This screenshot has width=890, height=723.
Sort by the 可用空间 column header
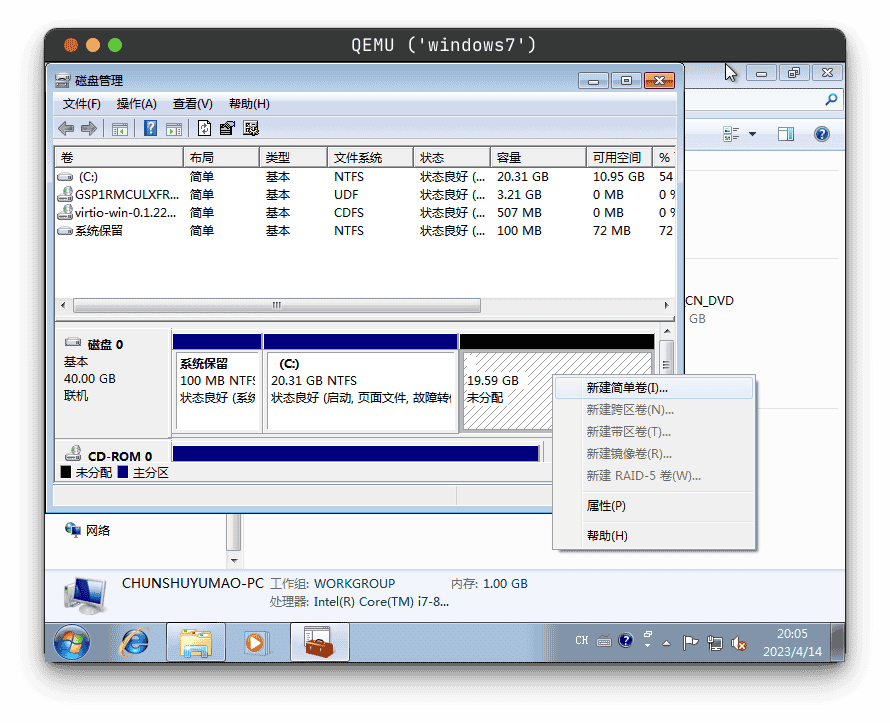(x=619, y=157)
